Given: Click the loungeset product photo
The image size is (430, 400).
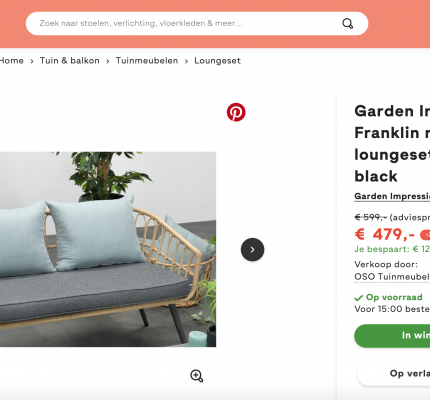Looking at the screenshot, I should coord(108,249).
